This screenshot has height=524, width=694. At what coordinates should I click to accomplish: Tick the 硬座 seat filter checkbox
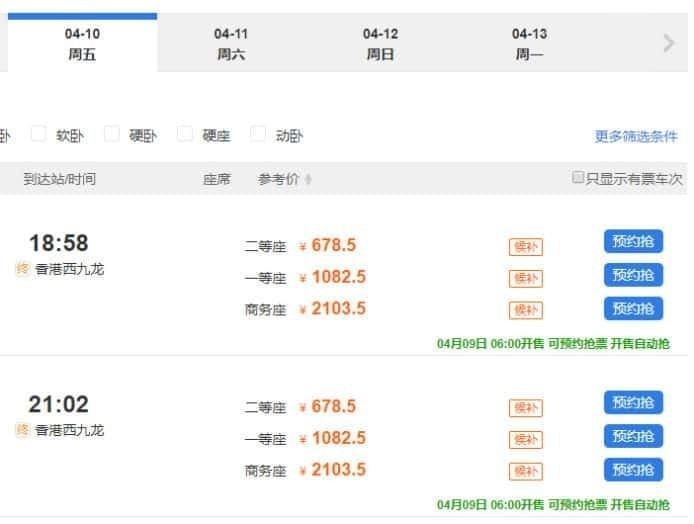(x=185, y=133)
